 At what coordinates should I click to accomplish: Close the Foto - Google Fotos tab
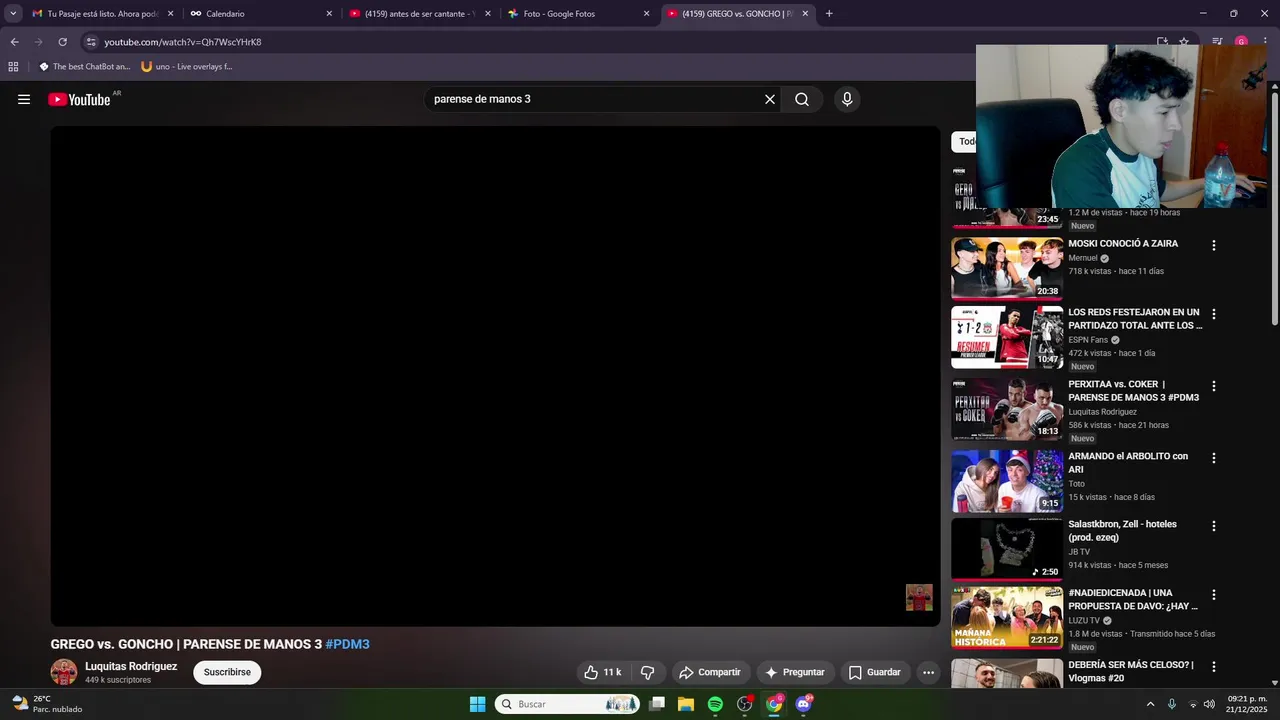(646, 14)
